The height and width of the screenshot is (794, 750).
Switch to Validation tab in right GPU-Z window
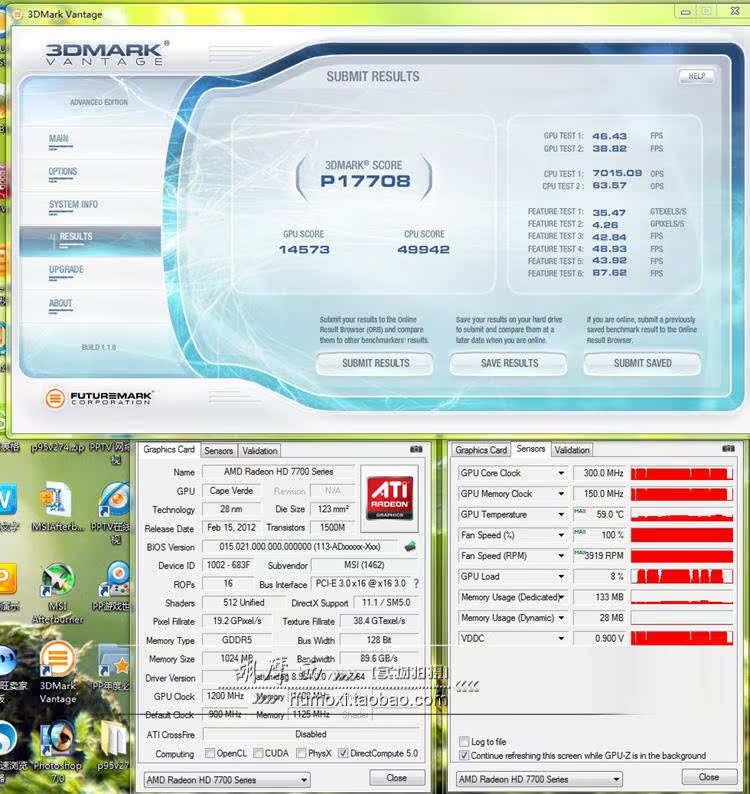[x=572, y=450]
